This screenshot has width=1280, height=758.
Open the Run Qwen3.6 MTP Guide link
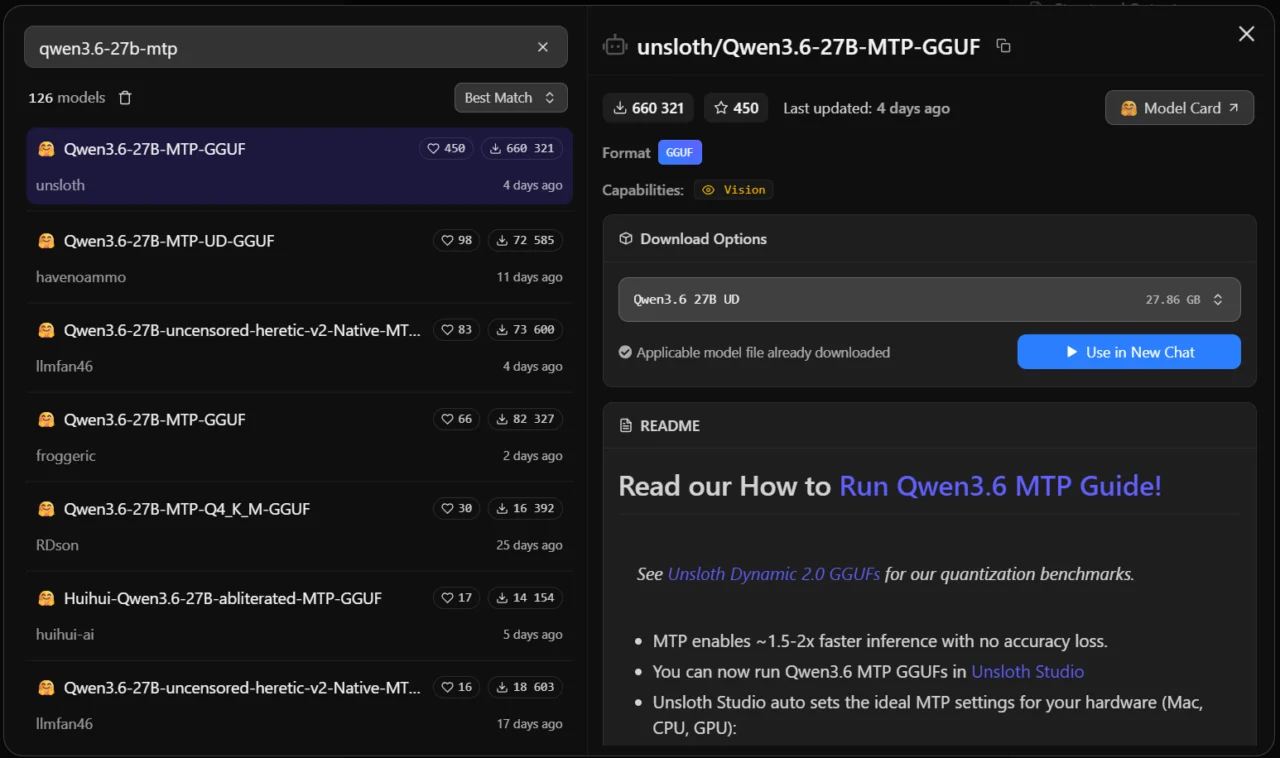[1000, 486]
